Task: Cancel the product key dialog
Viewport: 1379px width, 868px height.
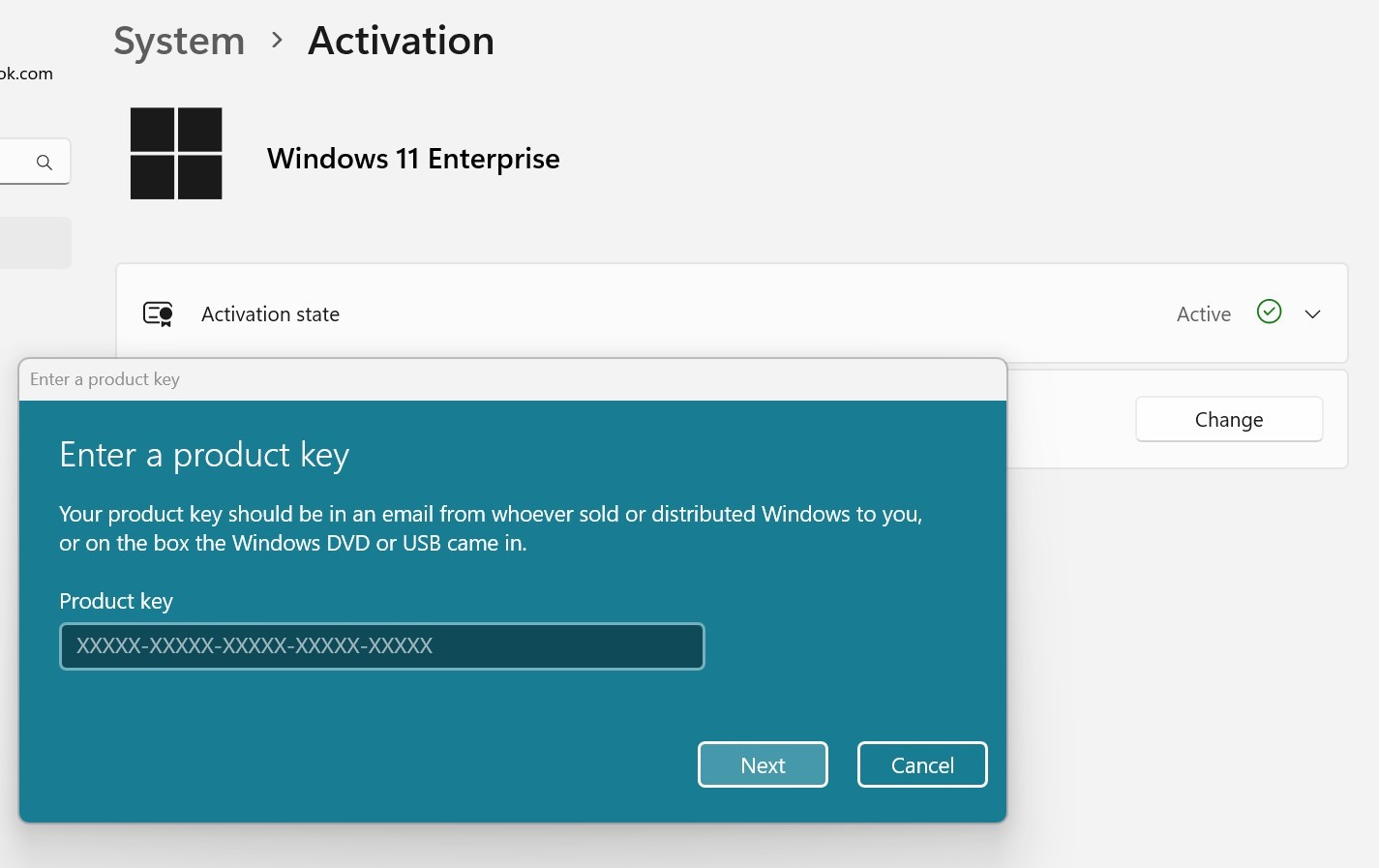Action: pos(922,765)
